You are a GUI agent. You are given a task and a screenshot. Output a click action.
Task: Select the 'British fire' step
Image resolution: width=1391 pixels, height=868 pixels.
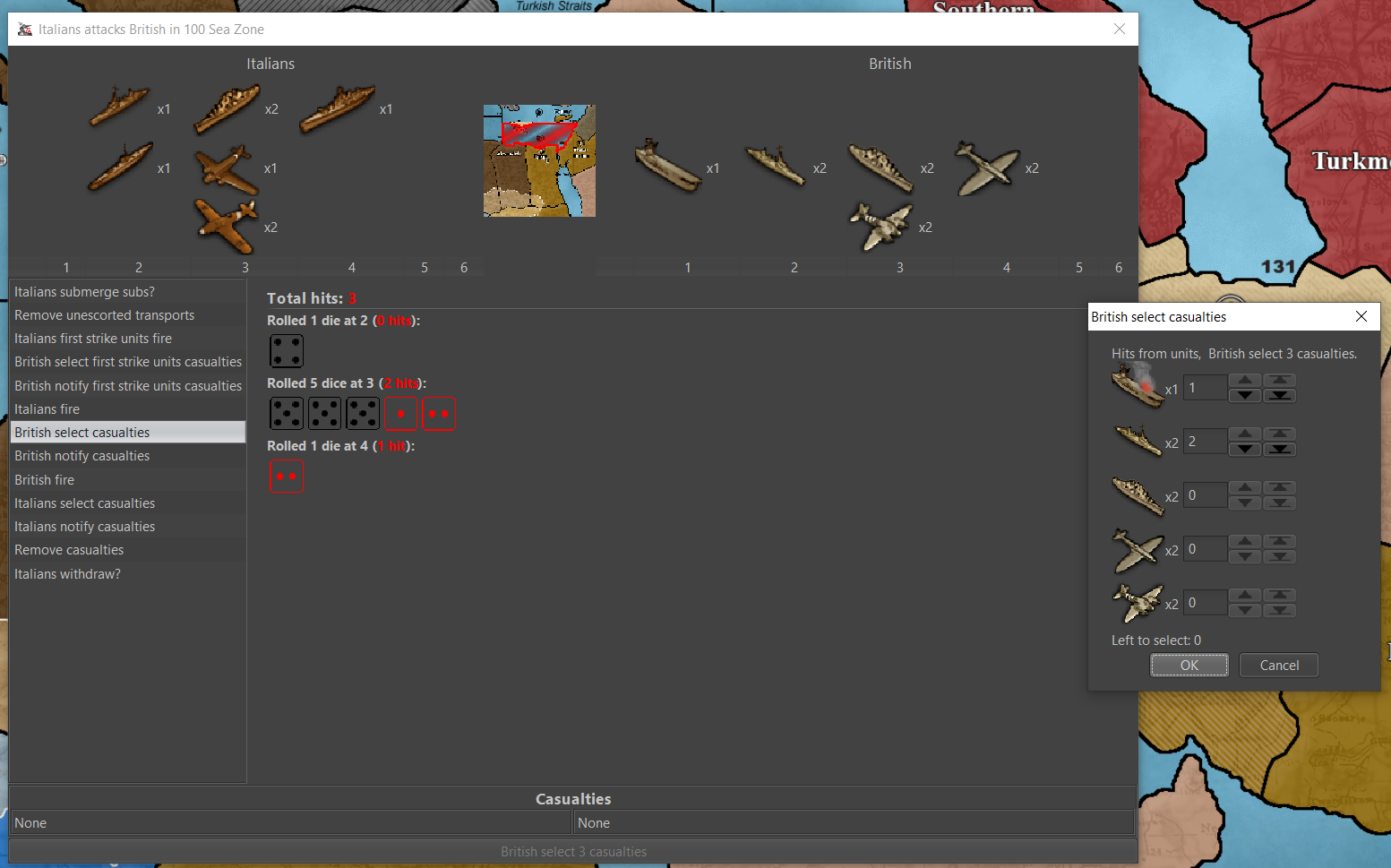[x=128, y=480]
